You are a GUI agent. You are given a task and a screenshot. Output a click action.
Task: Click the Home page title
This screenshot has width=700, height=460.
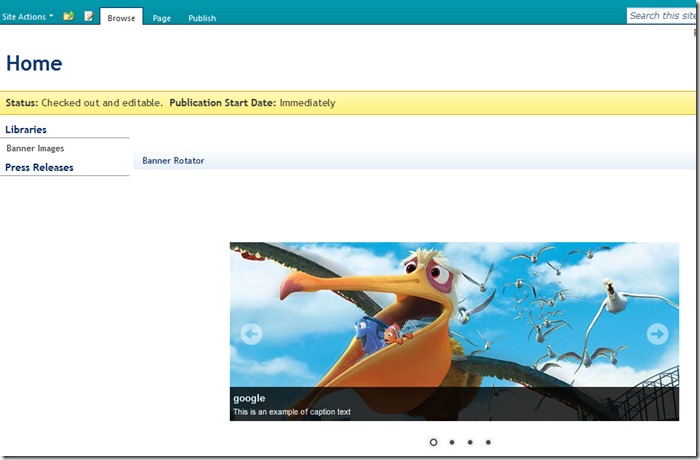[x=34, y=63]
